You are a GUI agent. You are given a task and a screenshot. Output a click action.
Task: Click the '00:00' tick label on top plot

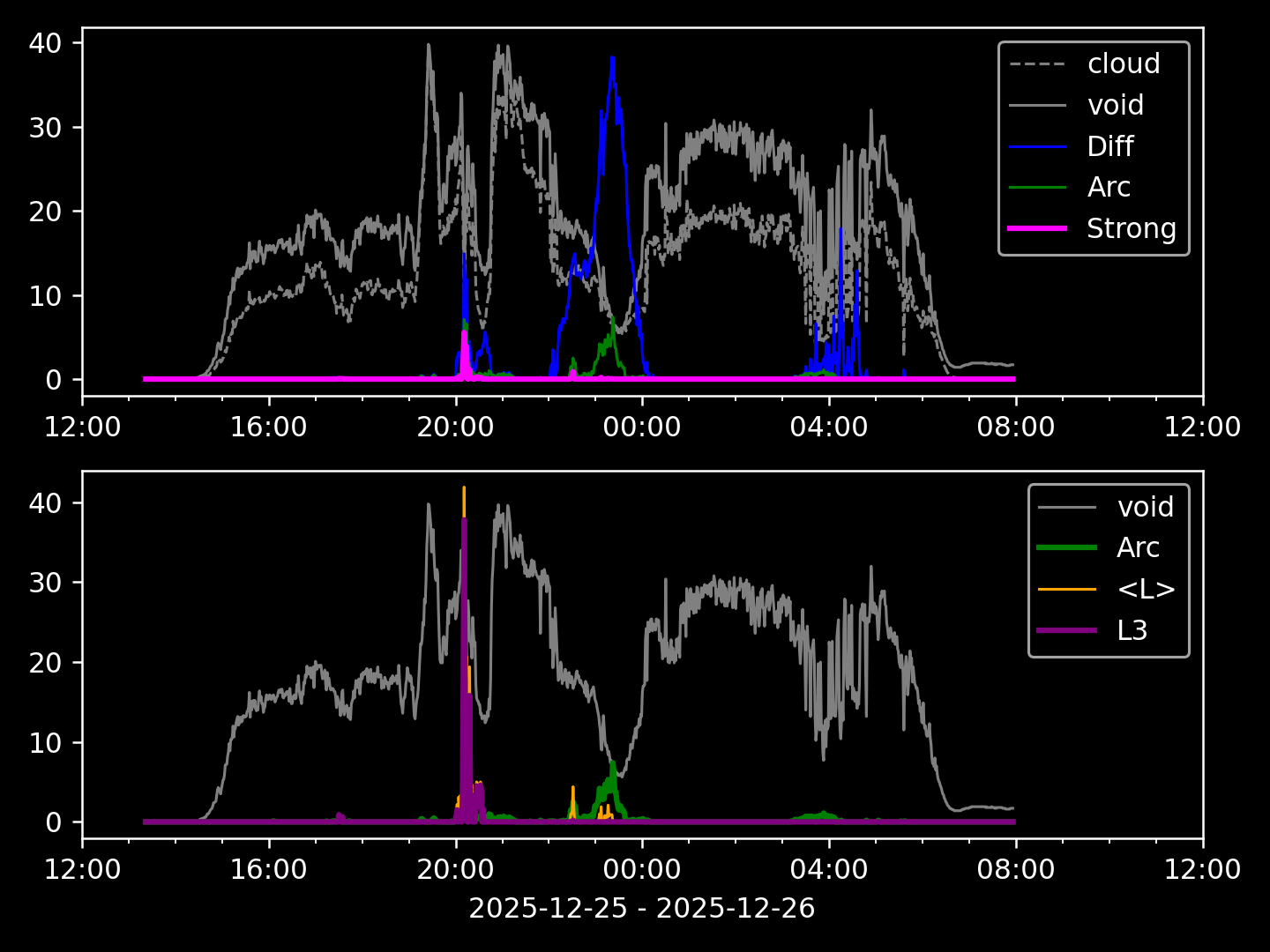point(641,428)
